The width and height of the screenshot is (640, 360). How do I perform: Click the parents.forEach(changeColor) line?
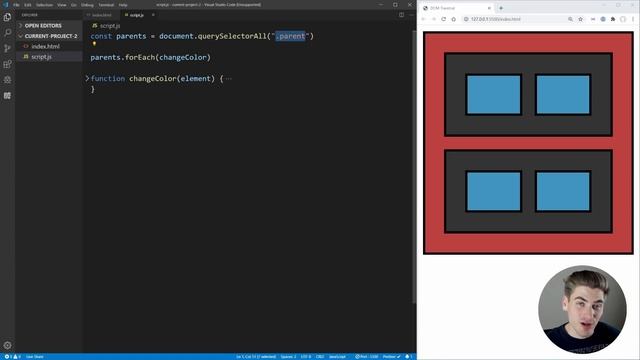pyautogui.click(x=151, y=57)
